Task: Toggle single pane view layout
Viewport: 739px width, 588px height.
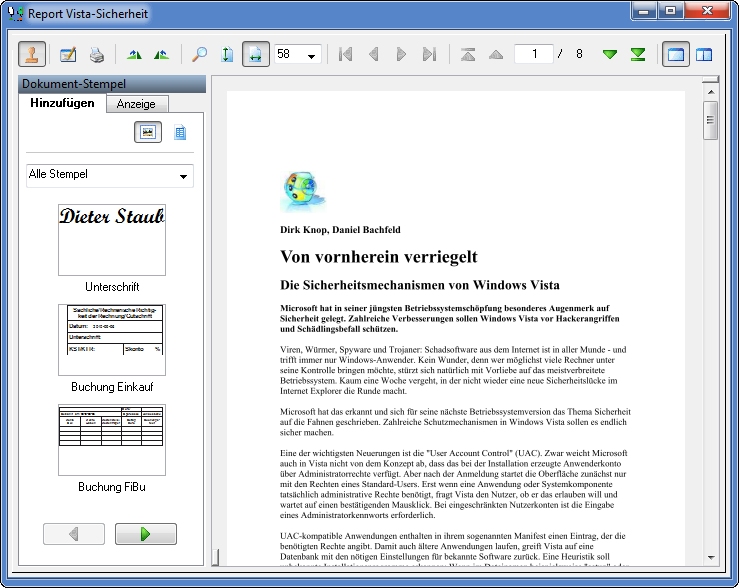Action: click(676, 54)
